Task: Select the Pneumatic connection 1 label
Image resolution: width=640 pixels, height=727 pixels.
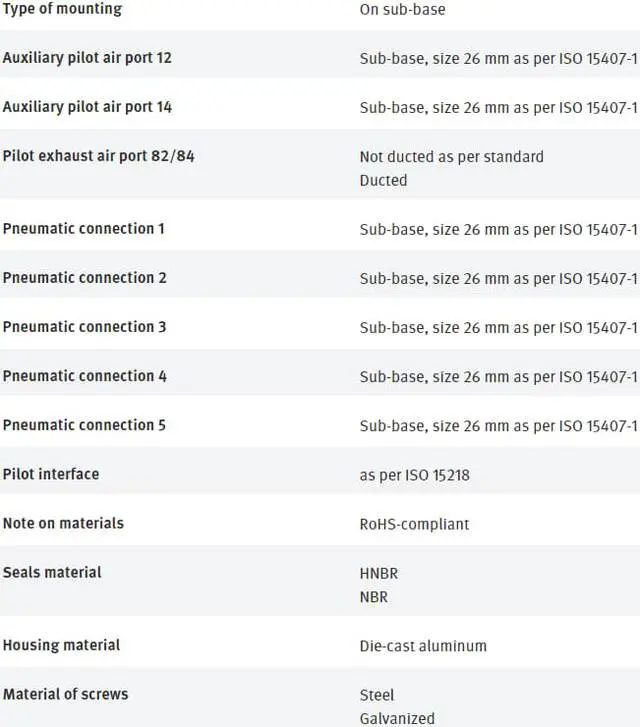Action: [83, 229]
